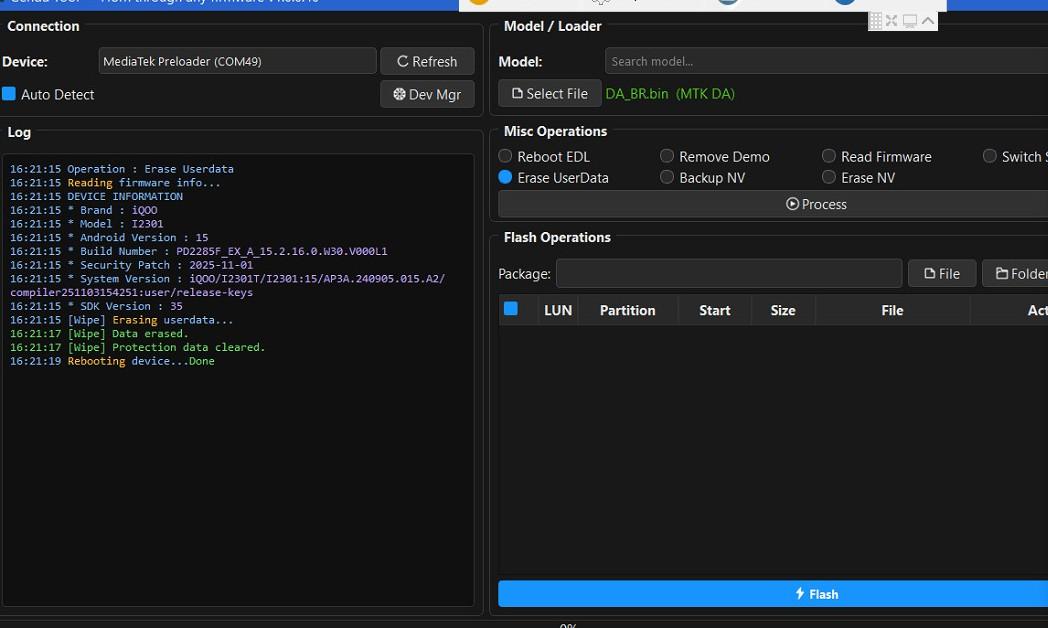
Task: Click the grid icon in floating toolbar
Action: pos(876,21)
